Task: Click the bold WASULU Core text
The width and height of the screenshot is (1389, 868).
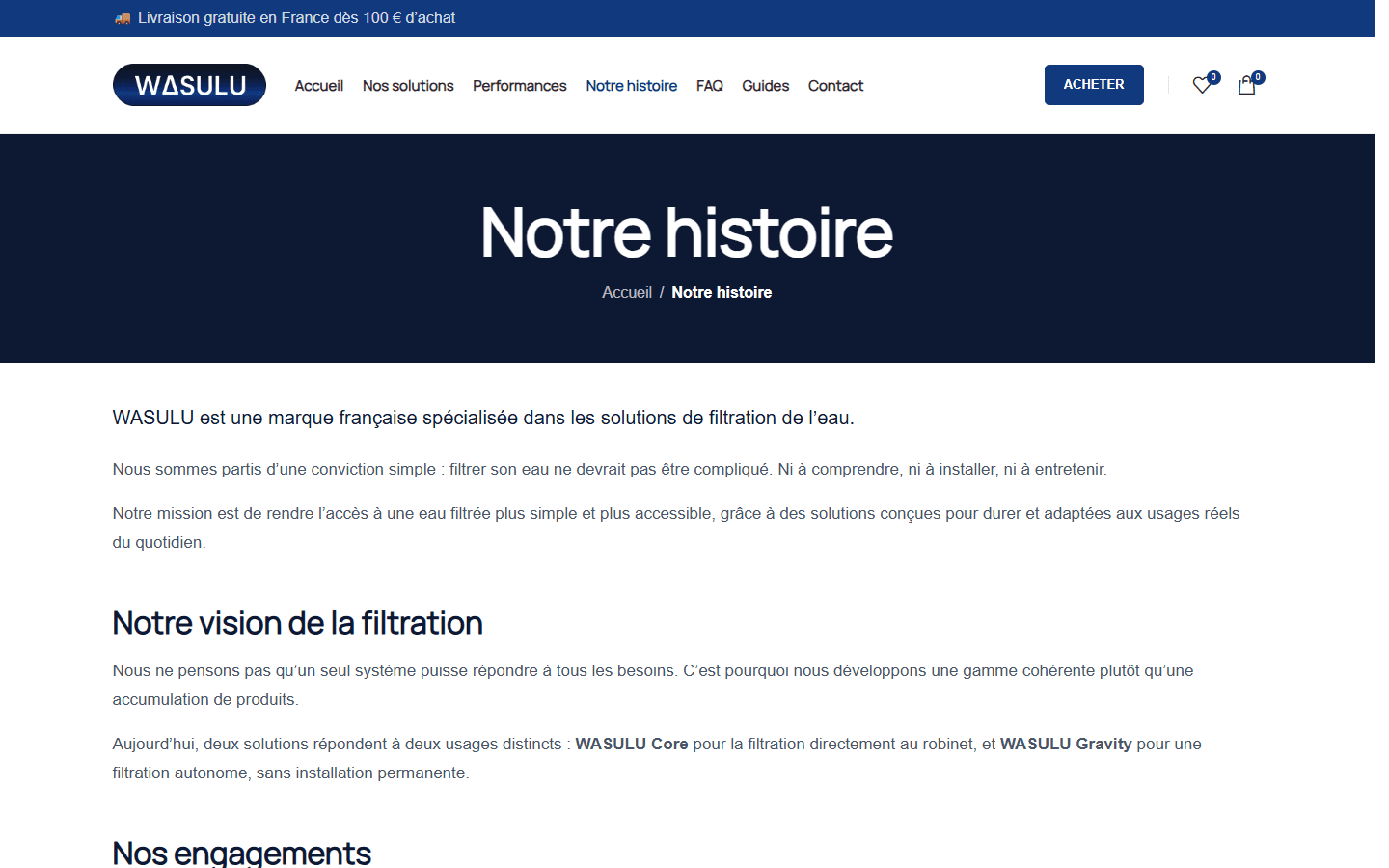Action: coord(632,744)
